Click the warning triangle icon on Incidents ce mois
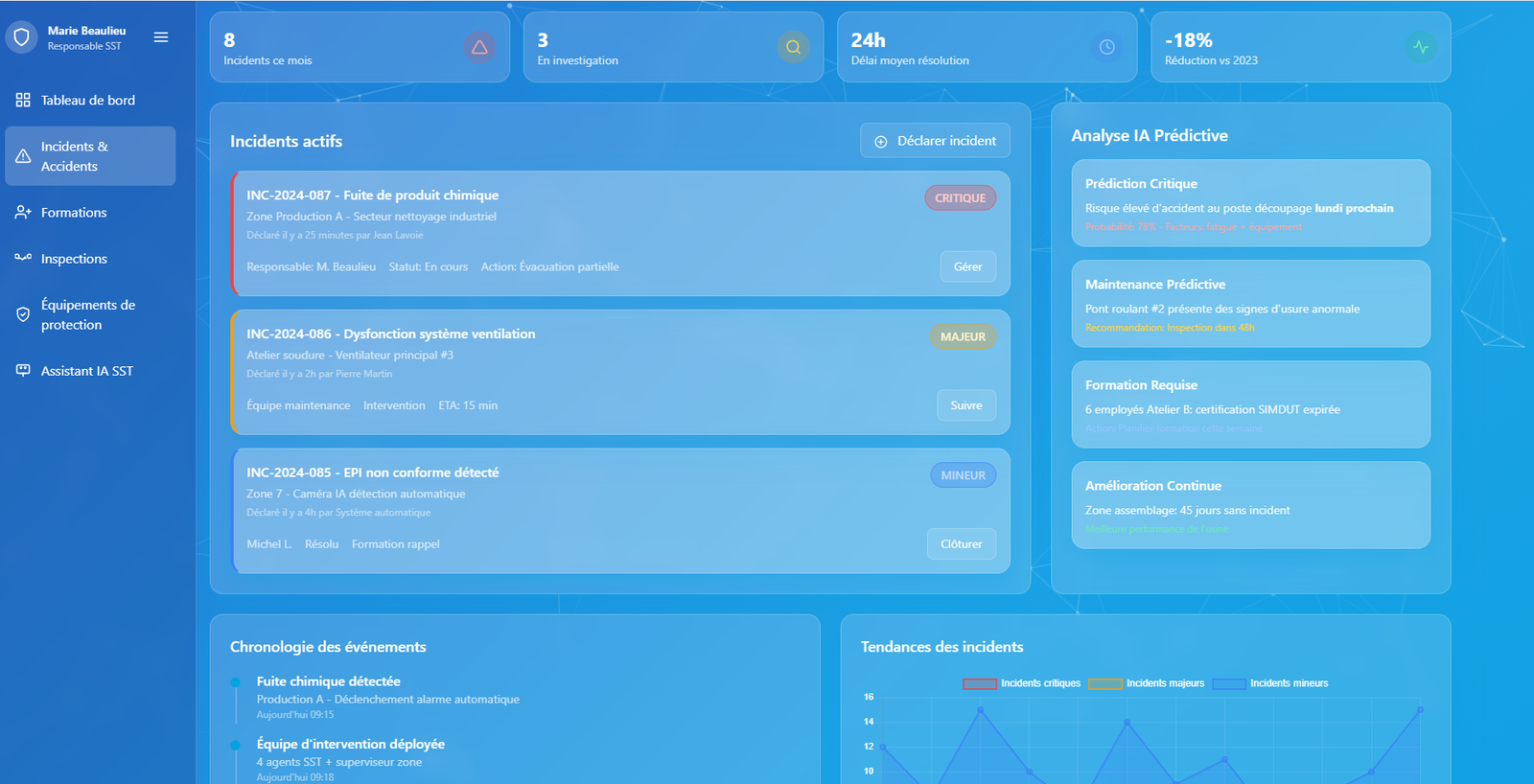 [479, 47]
